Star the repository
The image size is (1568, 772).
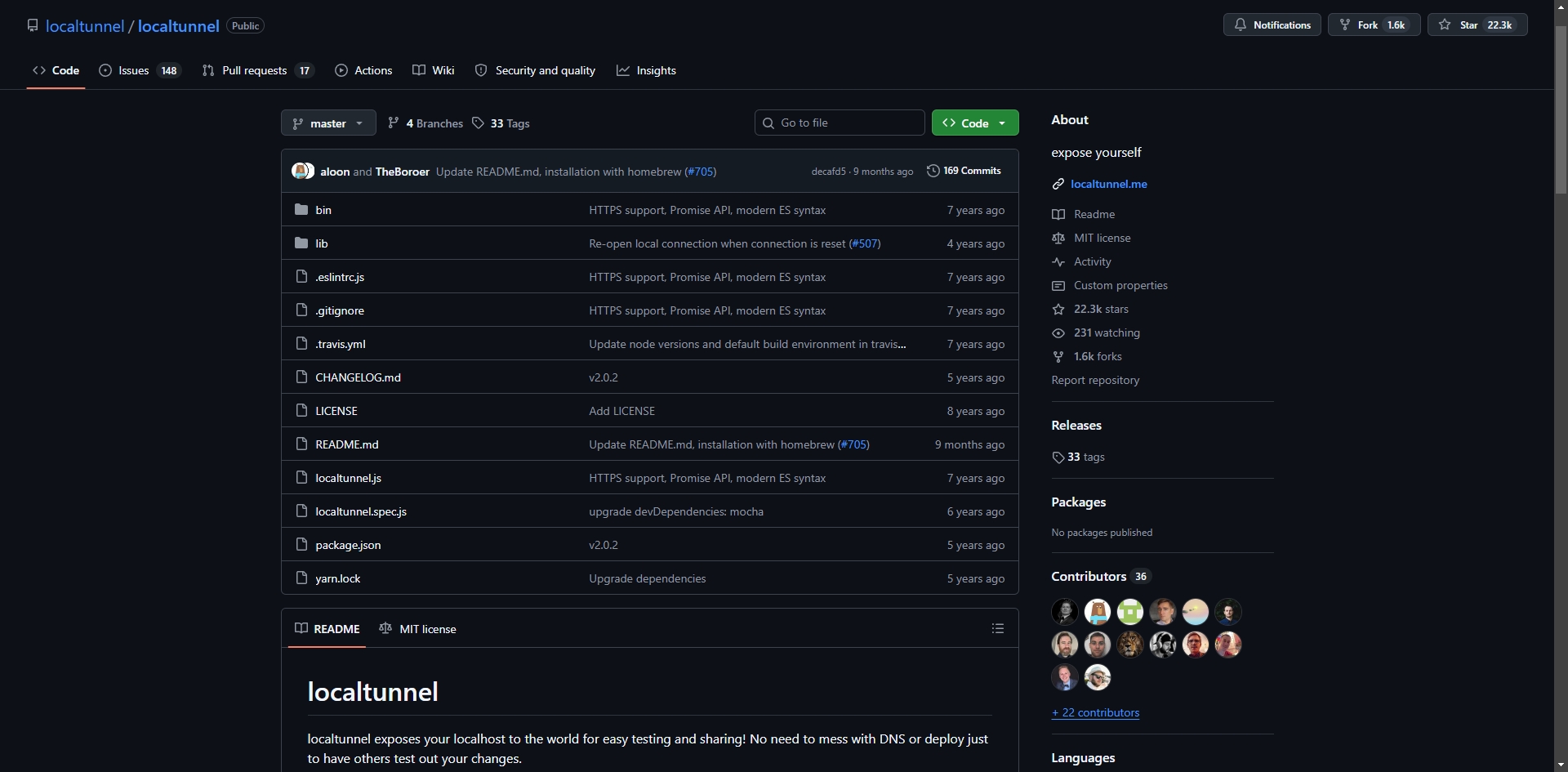1477,25
